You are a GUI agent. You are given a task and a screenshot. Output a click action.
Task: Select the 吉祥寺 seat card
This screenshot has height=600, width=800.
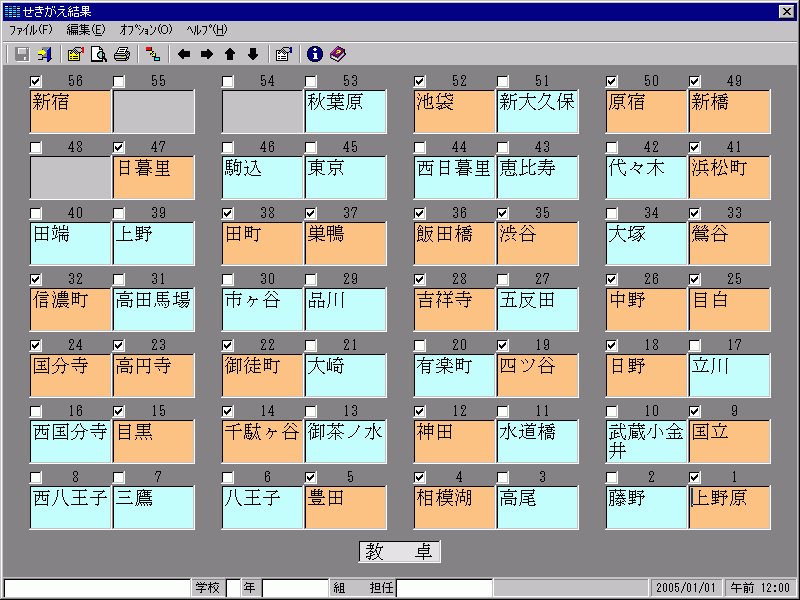point(455,310)
